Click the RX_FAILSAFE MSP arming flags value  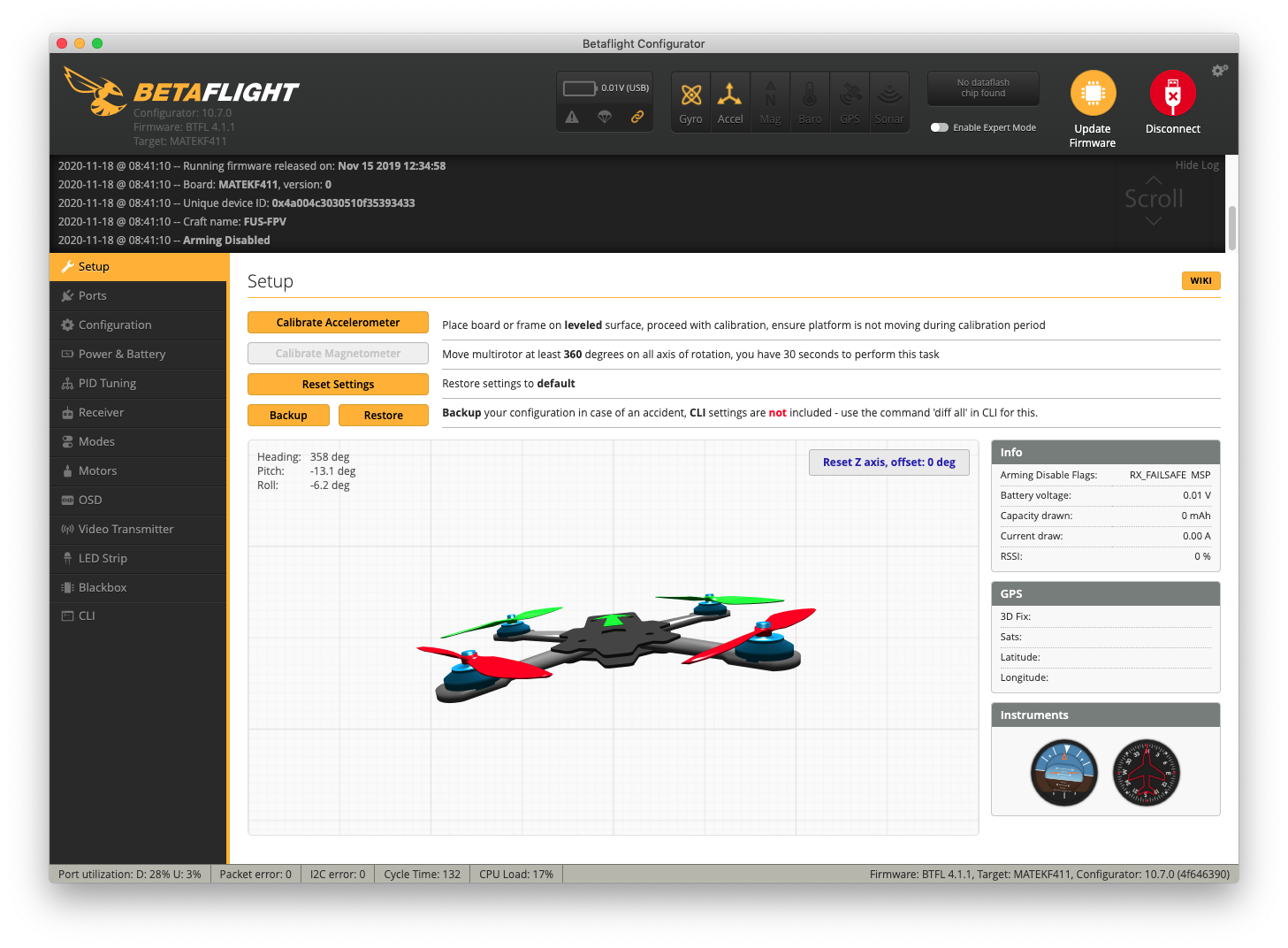(1170, 476)
